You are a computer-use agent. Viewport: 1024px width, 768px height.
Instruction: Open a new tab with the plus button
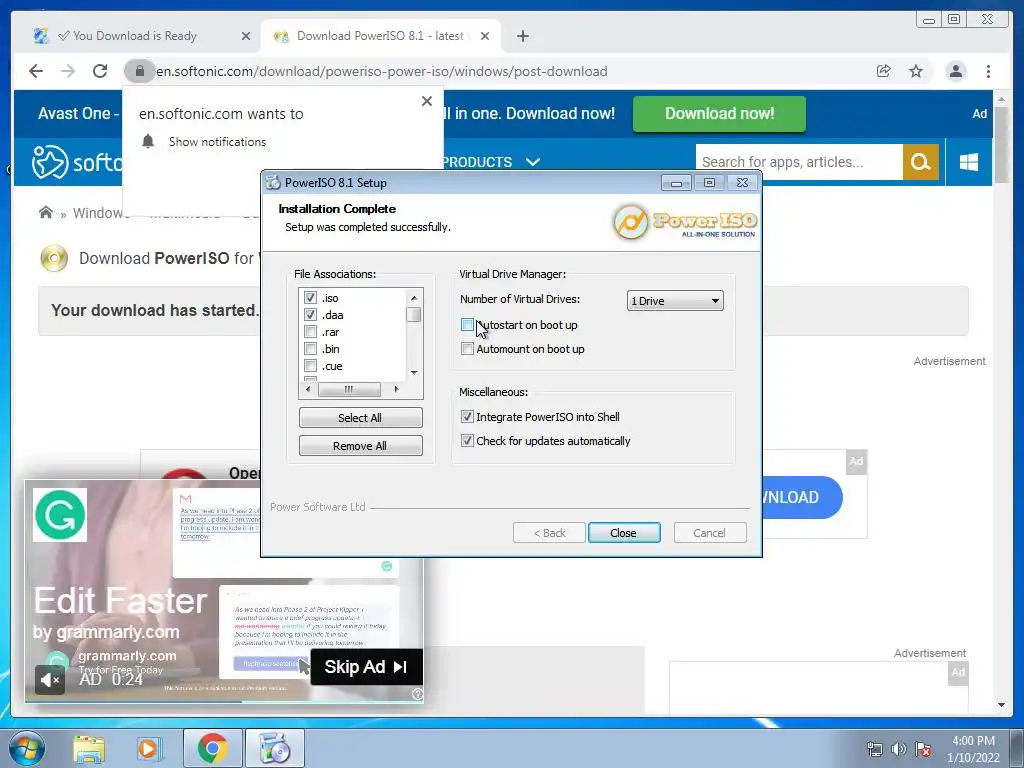[x=522, y=36]
